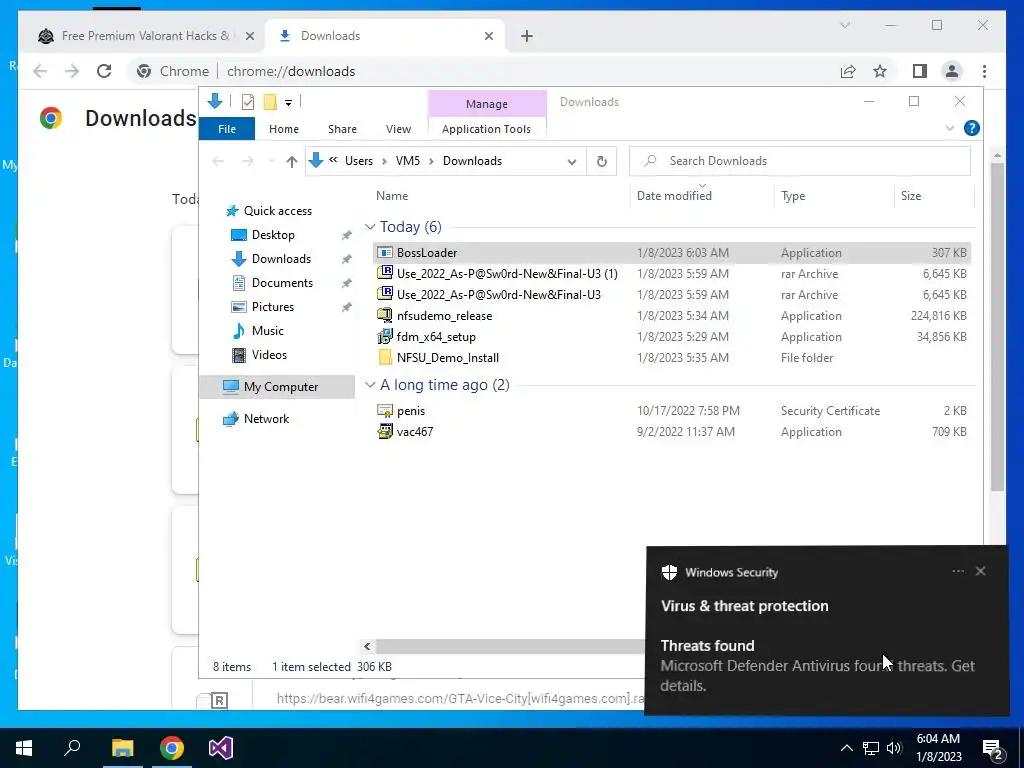This screenshot has height=768, width=1024.
Task: Click the taskbar search magnifier
Action: [72, 748]
